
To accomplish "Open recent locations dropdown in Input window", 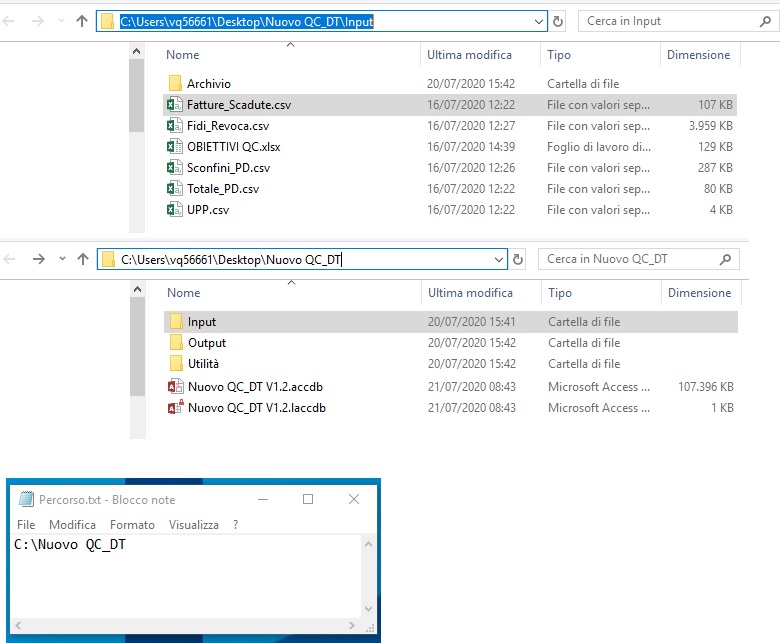I will click(61, 21).
